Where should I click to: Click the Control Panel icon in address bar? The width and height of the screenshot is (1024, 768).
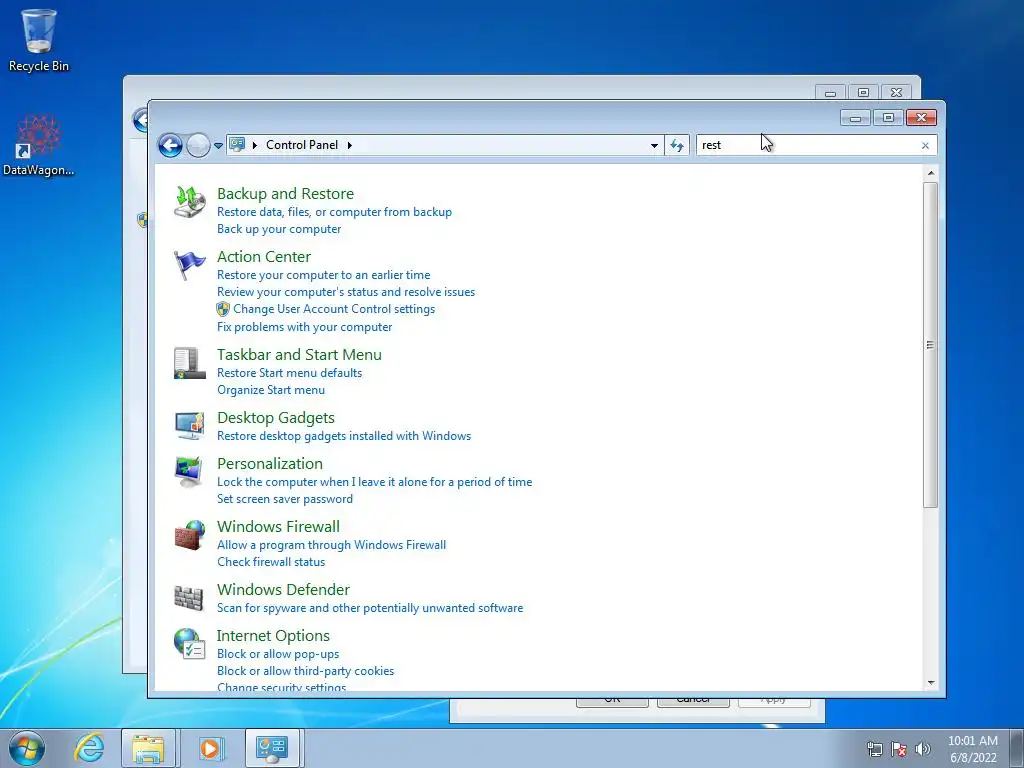[x=237, y=144]
